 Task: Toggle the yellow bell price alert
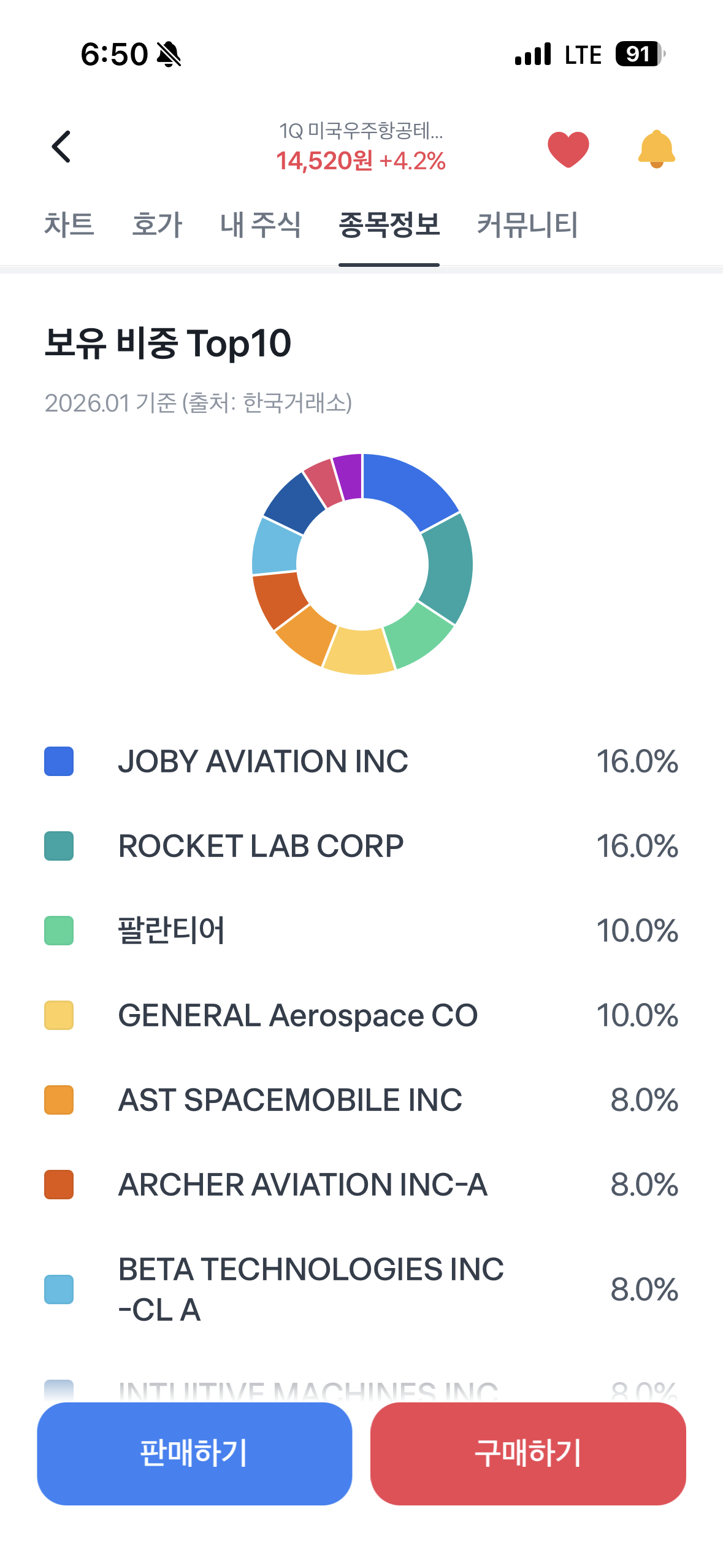point(656,148)
